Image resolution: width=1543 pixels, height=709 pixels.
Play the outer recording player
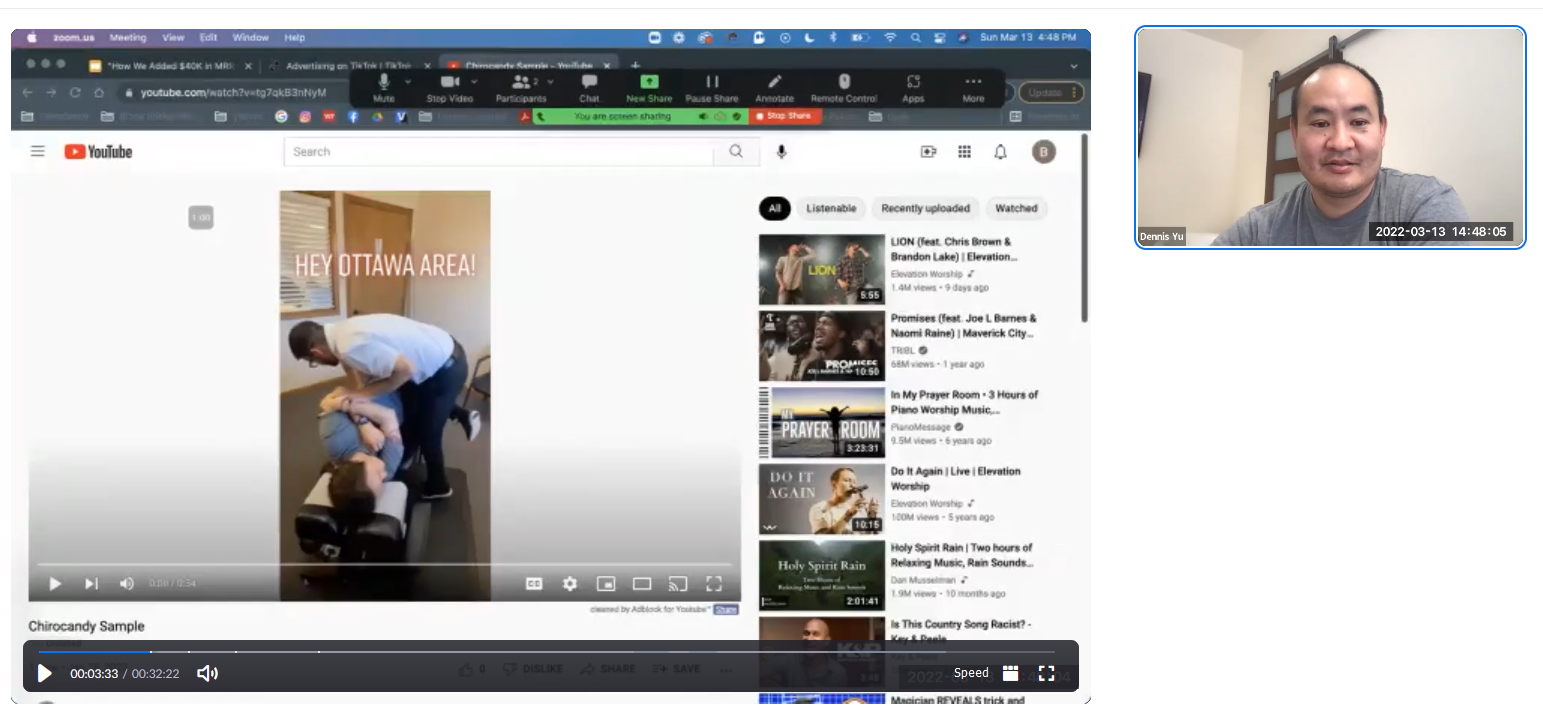click(44, 673)
